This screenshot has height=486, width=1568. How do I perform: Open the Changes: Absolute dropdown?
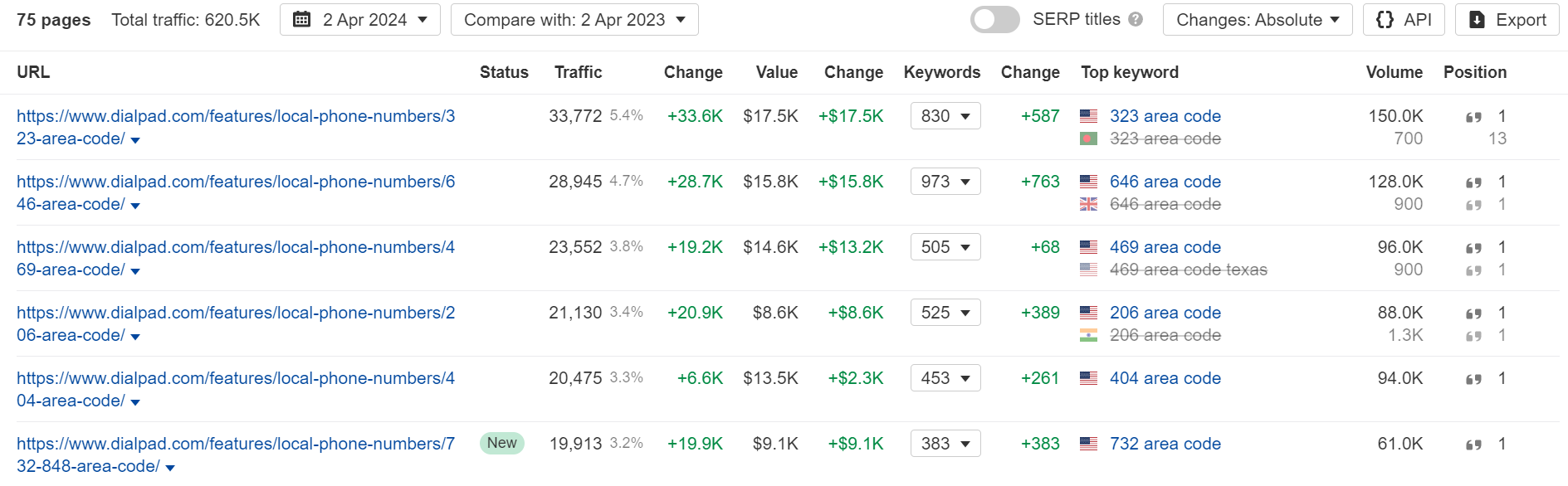click(x=1257, y=20)
